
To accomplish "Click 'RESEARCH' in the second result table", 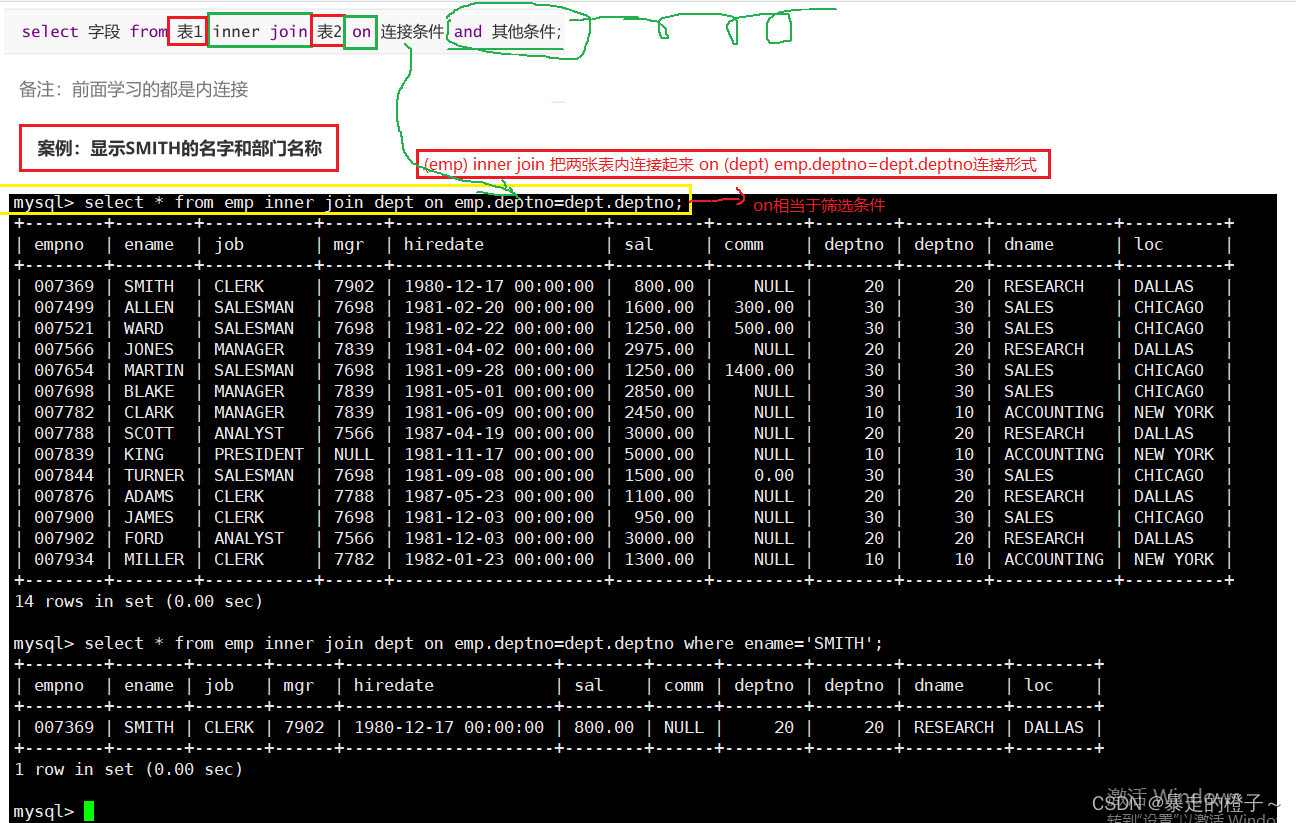I will click(x=954, y=727).
